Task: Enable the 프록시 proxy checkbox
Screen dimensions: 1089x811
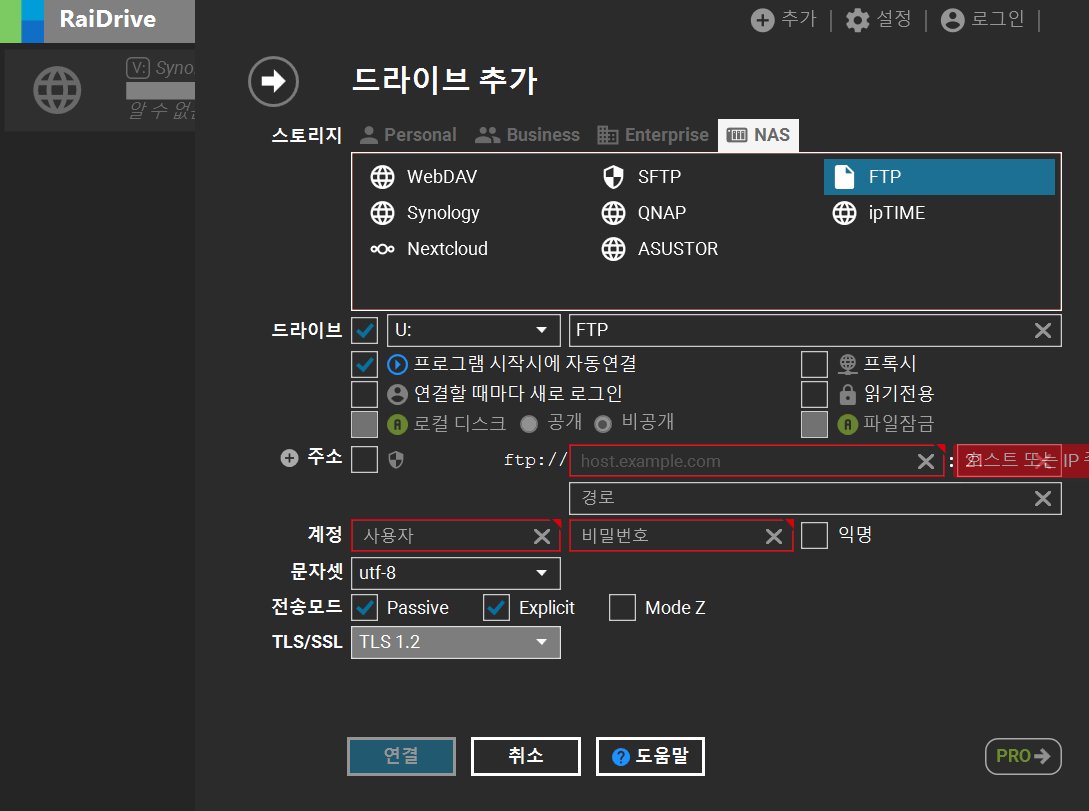Action: [x=814, y=364]
